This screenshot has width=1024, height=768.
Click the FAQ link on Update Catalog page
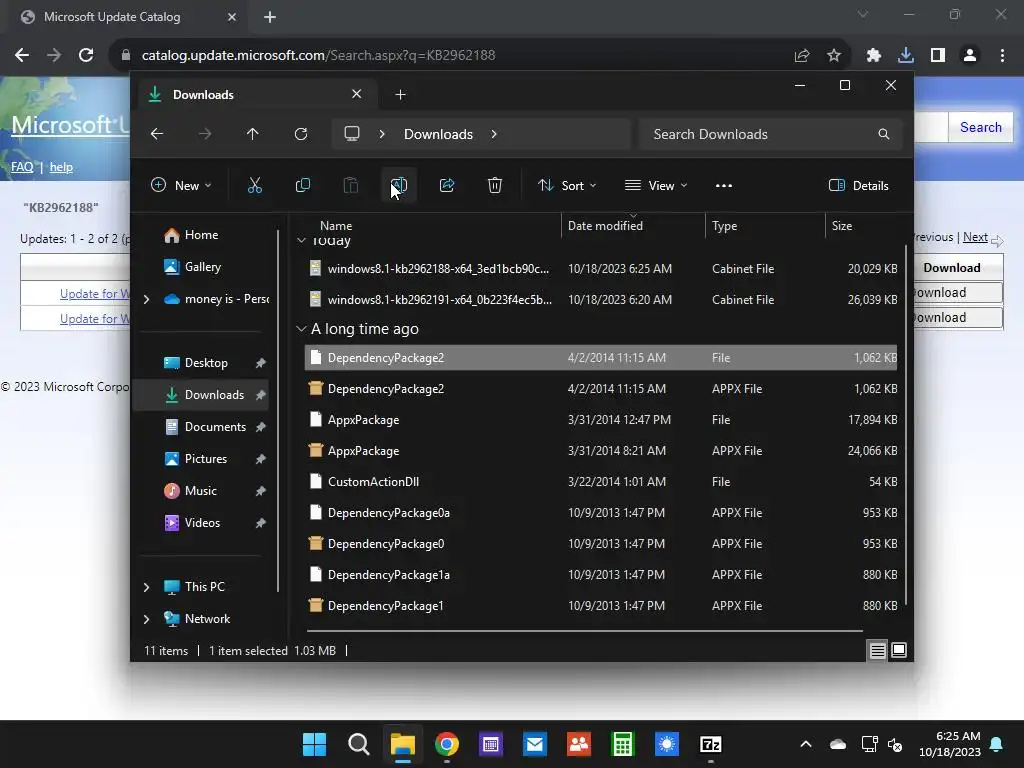point(22,167)
